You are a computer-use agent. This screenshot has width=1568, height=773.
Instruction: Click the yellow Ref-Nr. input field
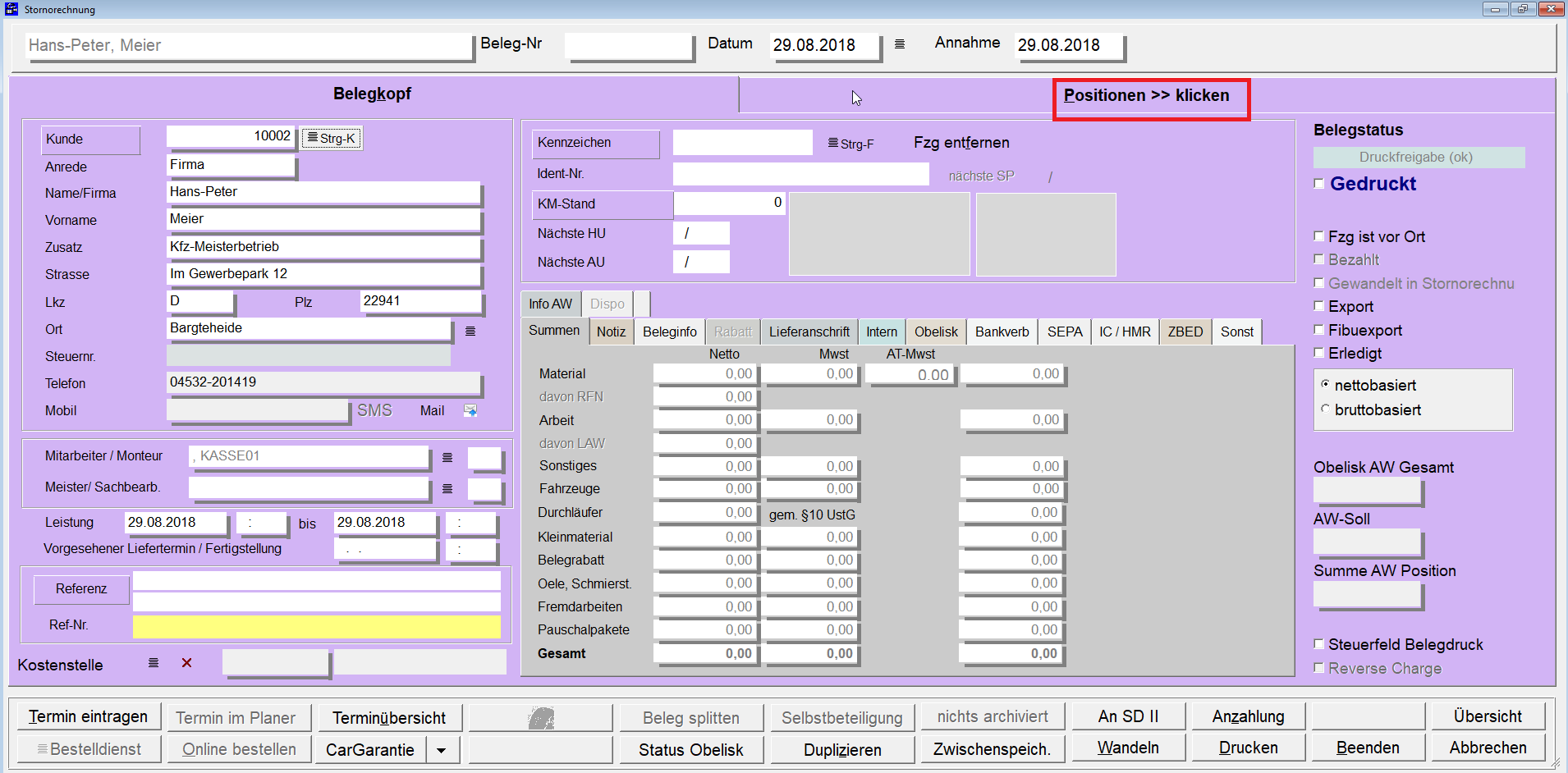(x=317, y=627)
